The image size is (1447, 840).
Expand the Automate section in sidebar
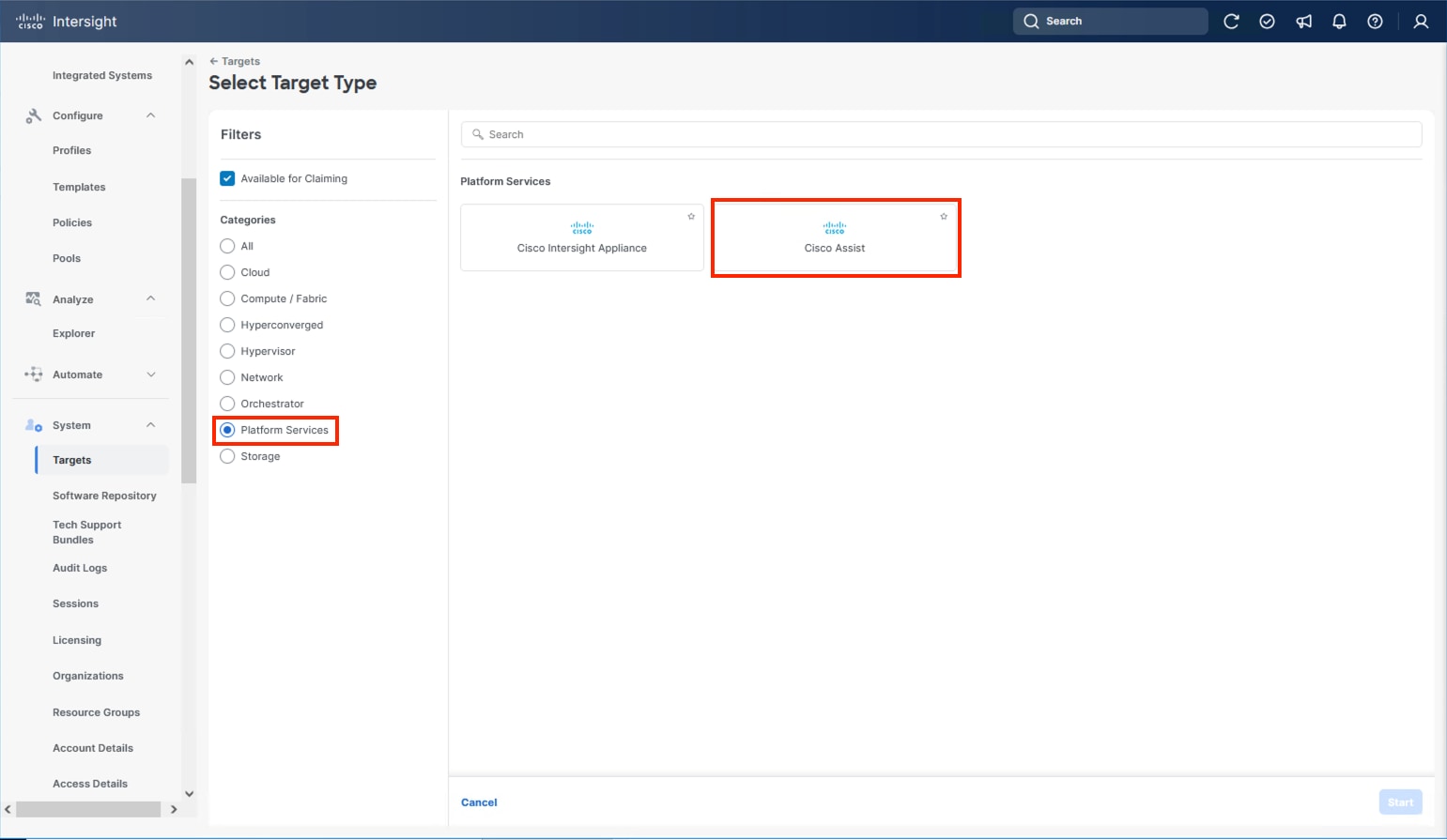150,374
